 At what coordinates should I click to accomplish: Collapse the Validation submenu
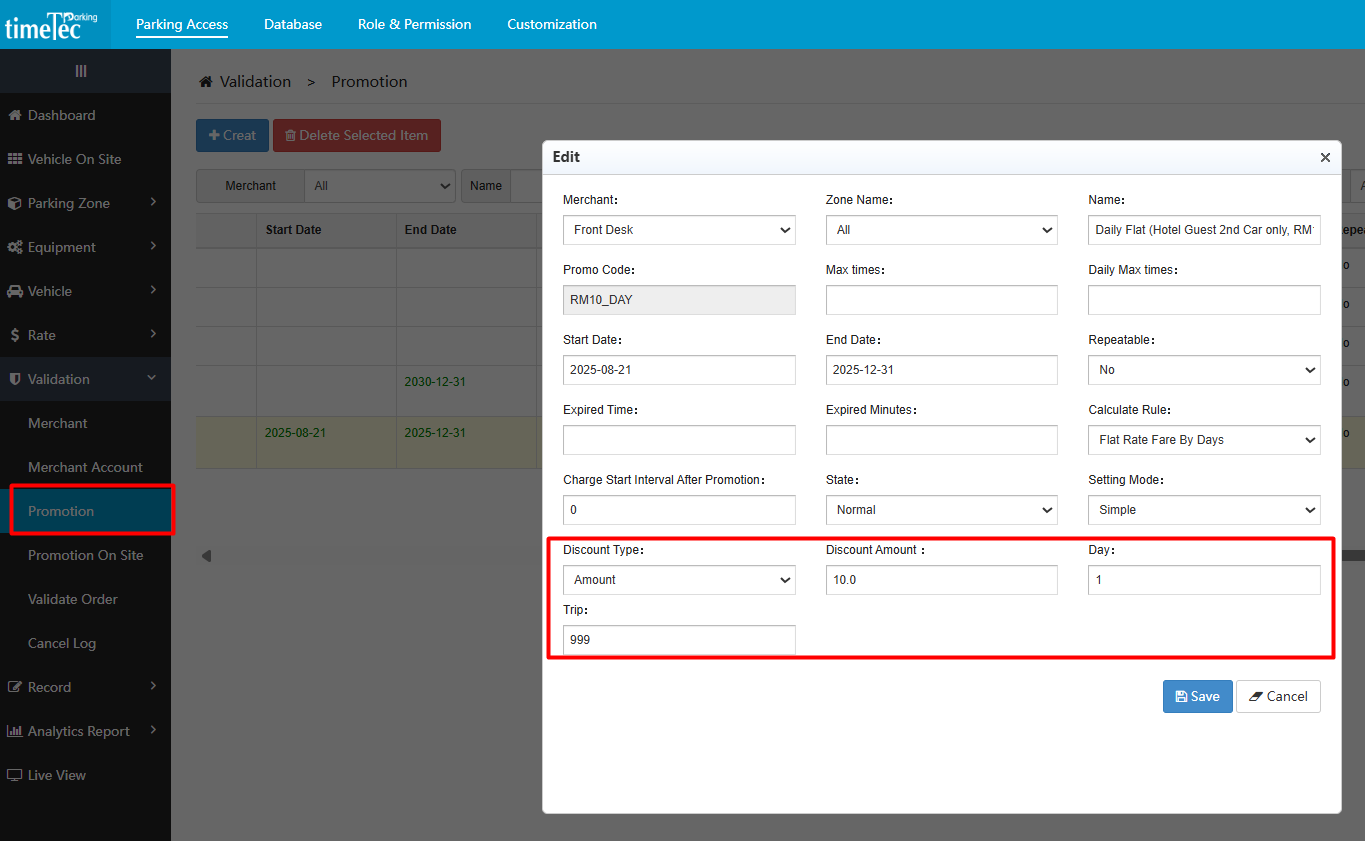[x=152, y=378]
